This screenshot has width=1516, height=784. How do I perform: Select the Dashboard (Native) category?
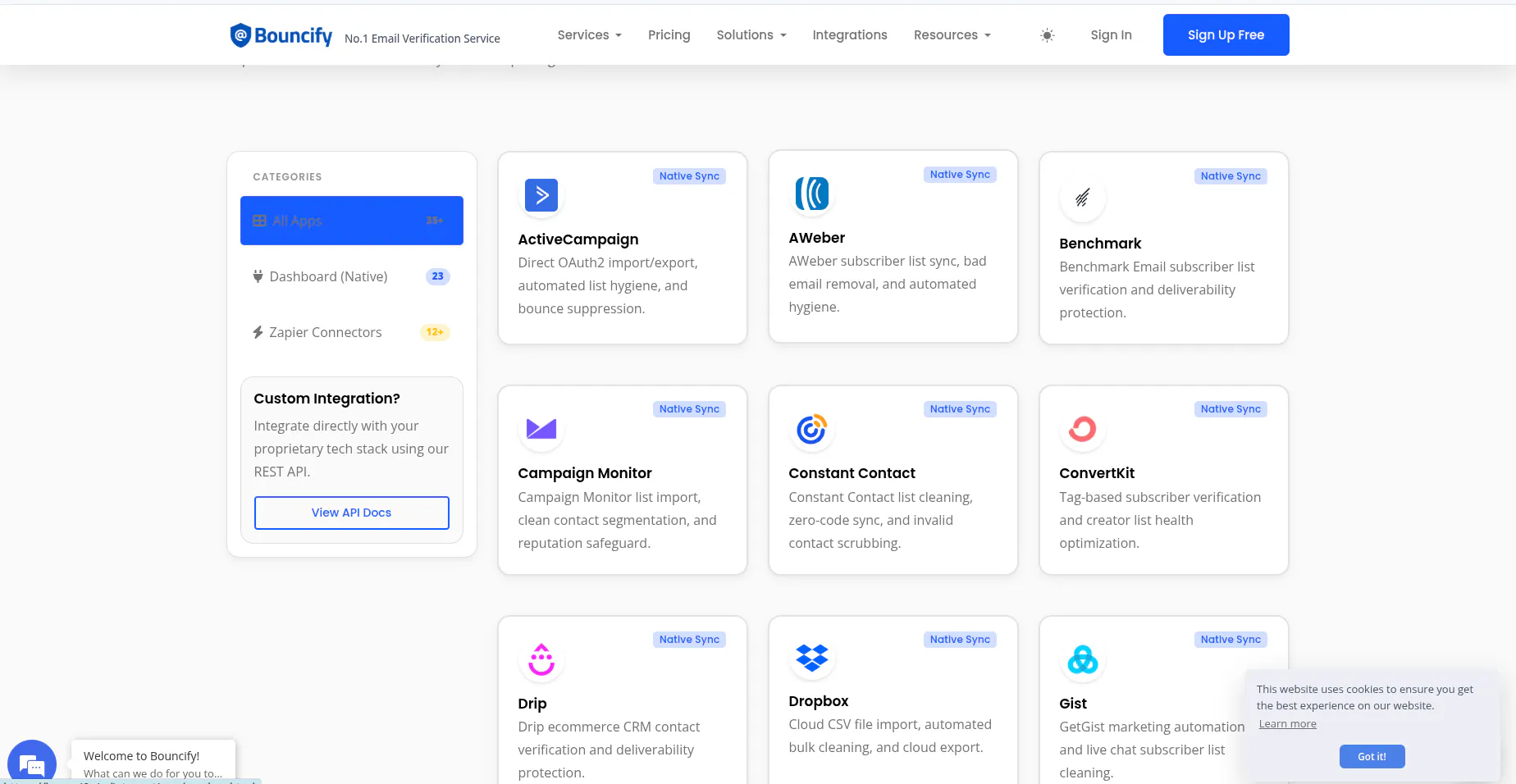point(352,276)
